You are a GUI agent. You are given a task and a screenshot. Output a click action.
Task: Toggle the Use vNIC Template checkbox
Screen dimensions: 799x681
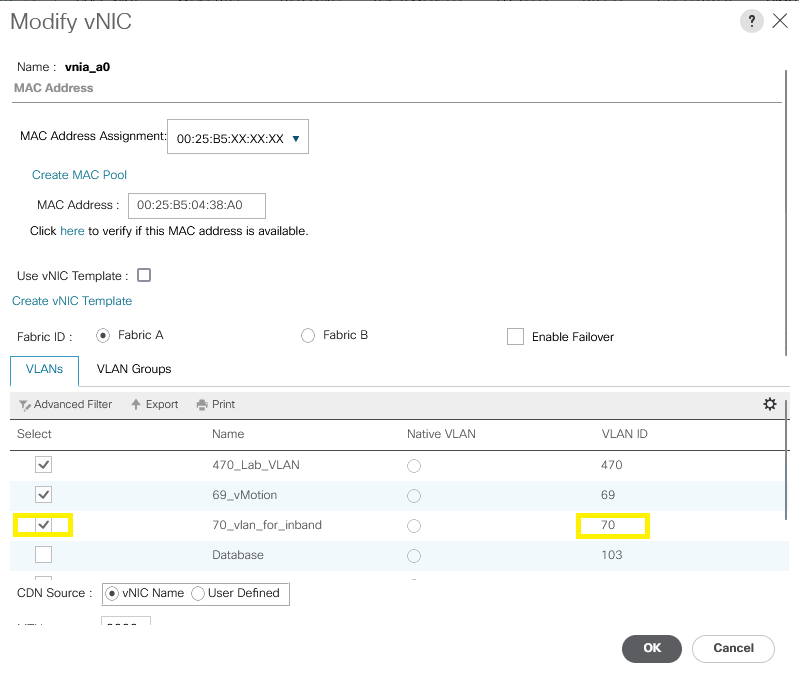pos(144,275)
